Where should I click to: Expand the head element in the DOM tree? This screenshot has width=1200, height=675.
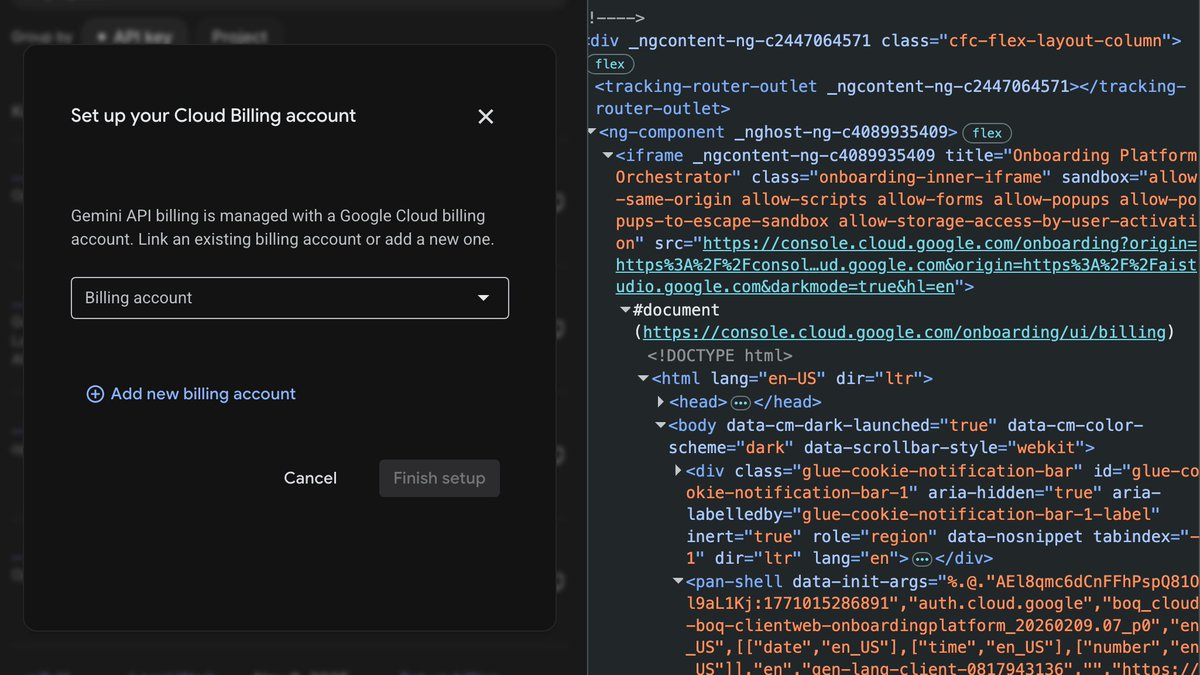660,401
